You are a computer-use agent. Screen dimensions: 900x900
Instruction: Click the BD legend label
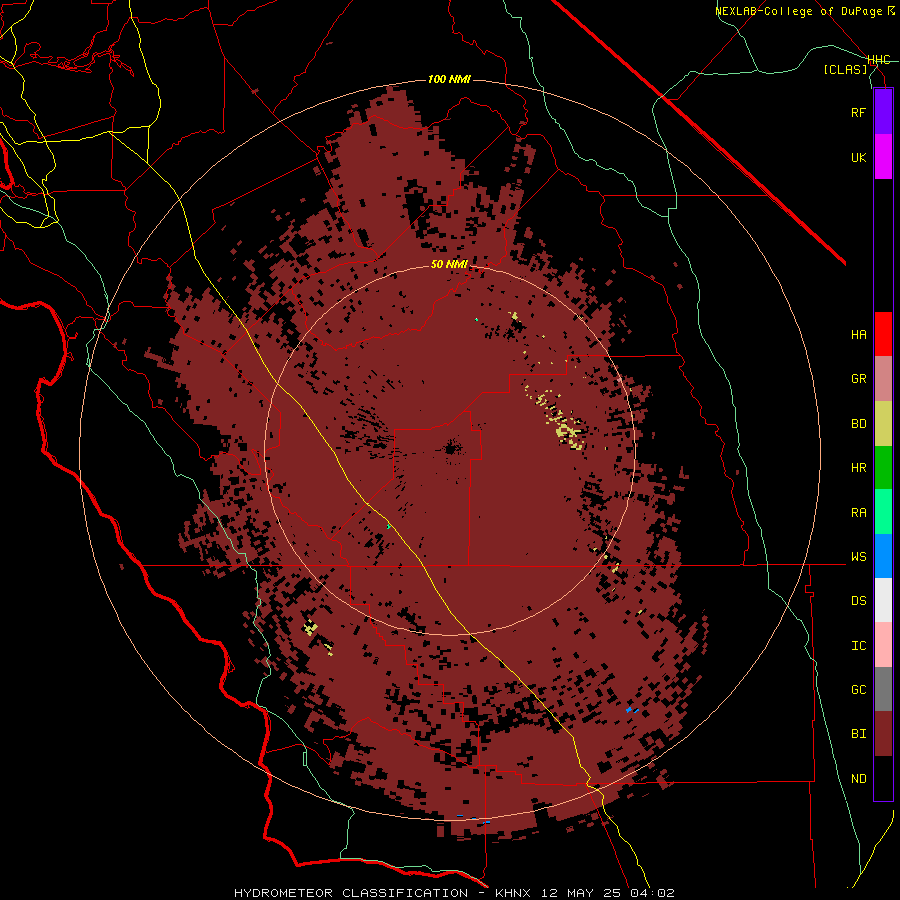click(858, 424)
